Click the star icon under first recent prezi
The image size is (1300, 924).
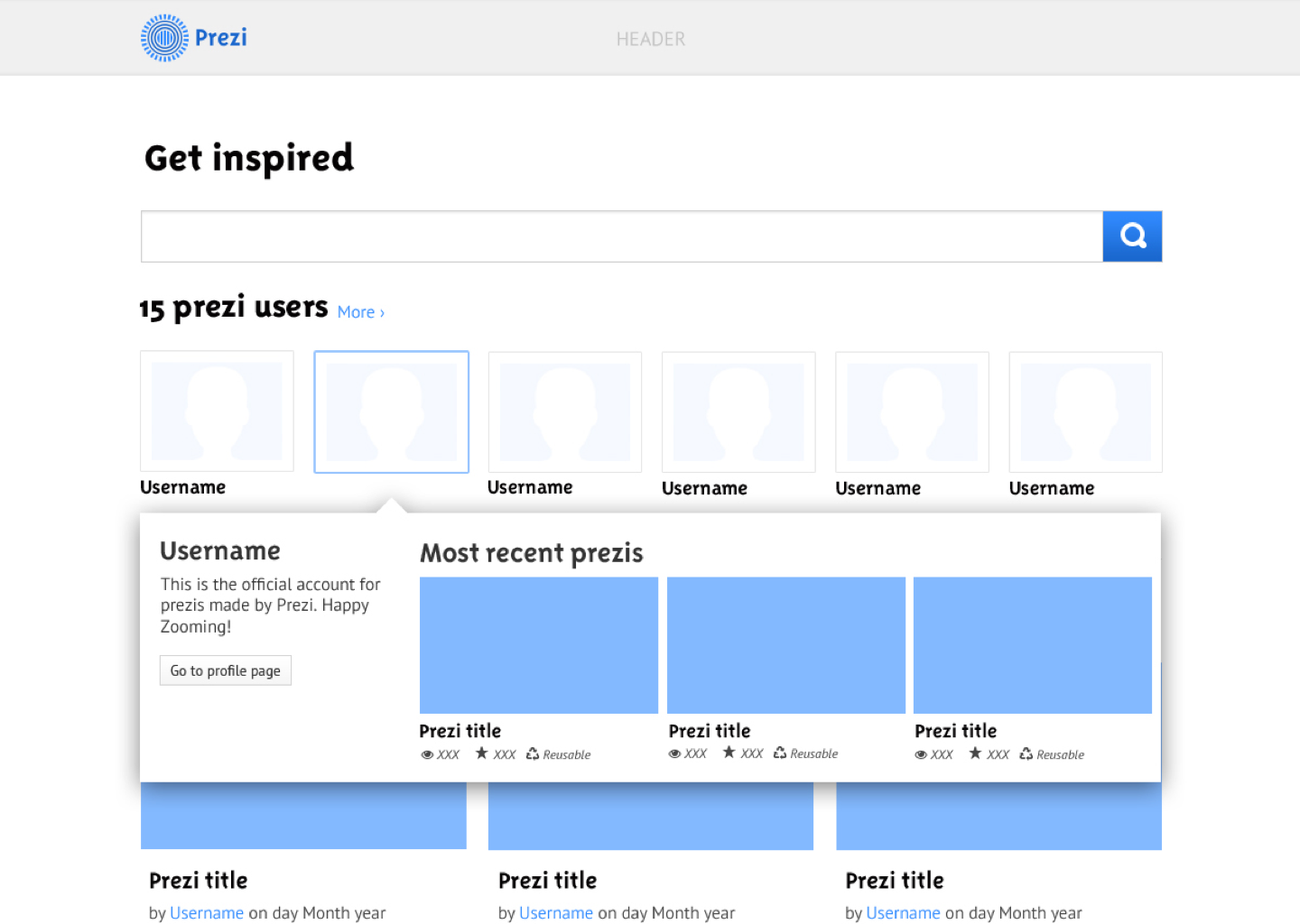pos(482,753)
